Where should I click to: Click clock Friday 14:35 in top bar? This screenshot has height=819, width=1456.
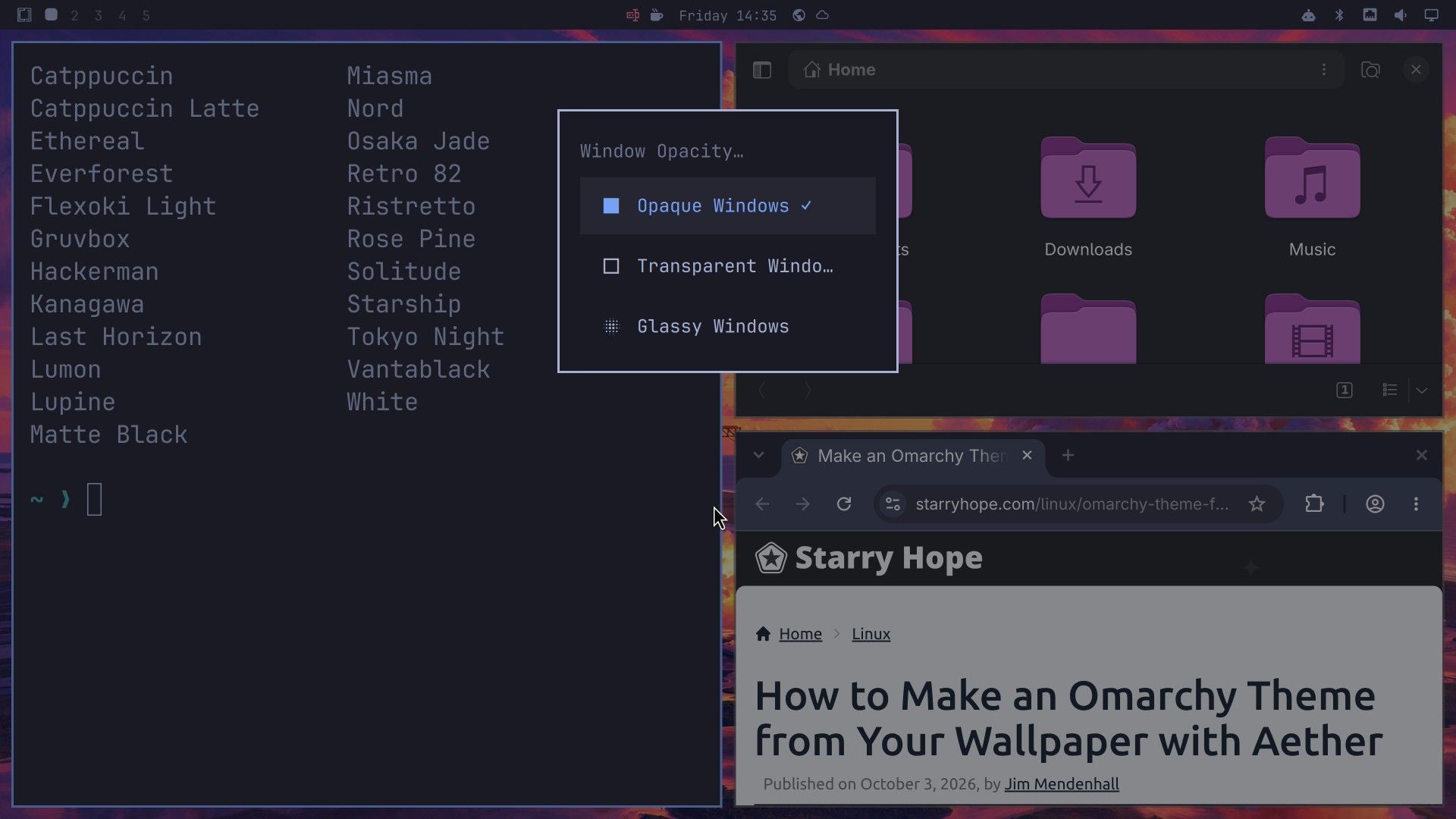point(727,15)
